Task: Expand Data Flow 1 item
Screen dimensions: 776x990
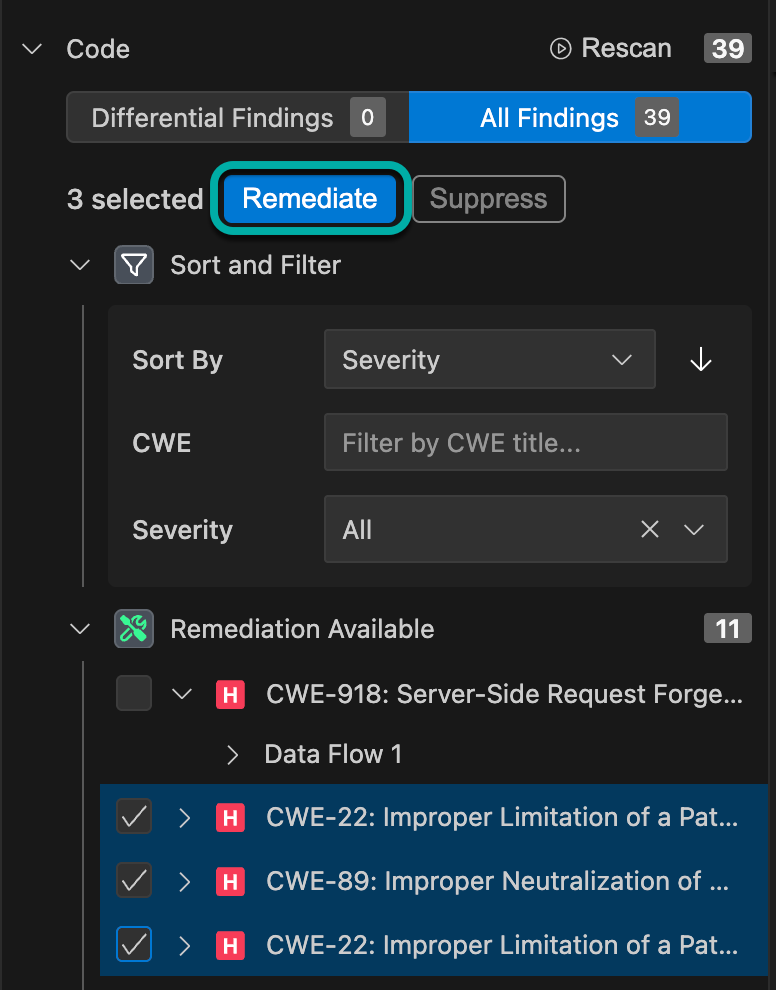Action: (x=233, y=755)
